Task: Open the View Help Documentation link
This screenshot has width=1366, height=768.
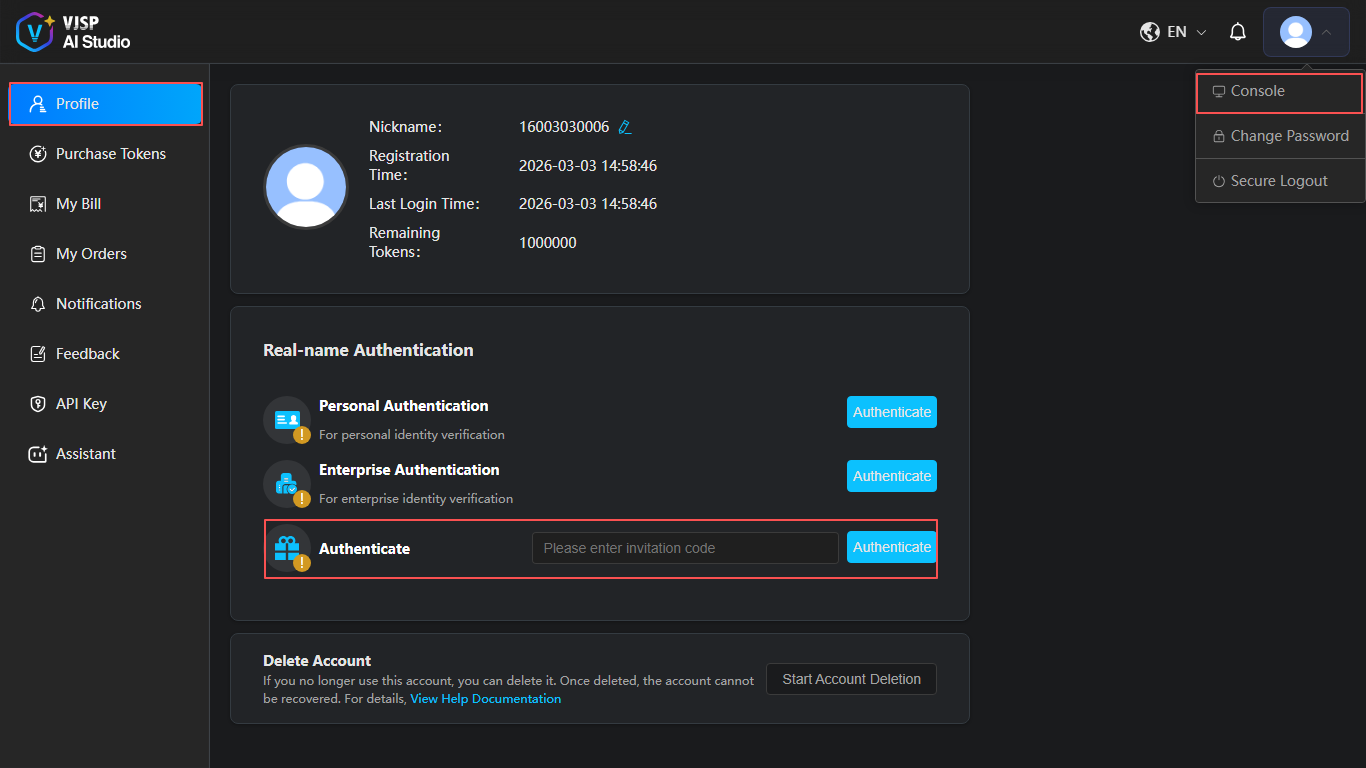Action: click(485, 699)
